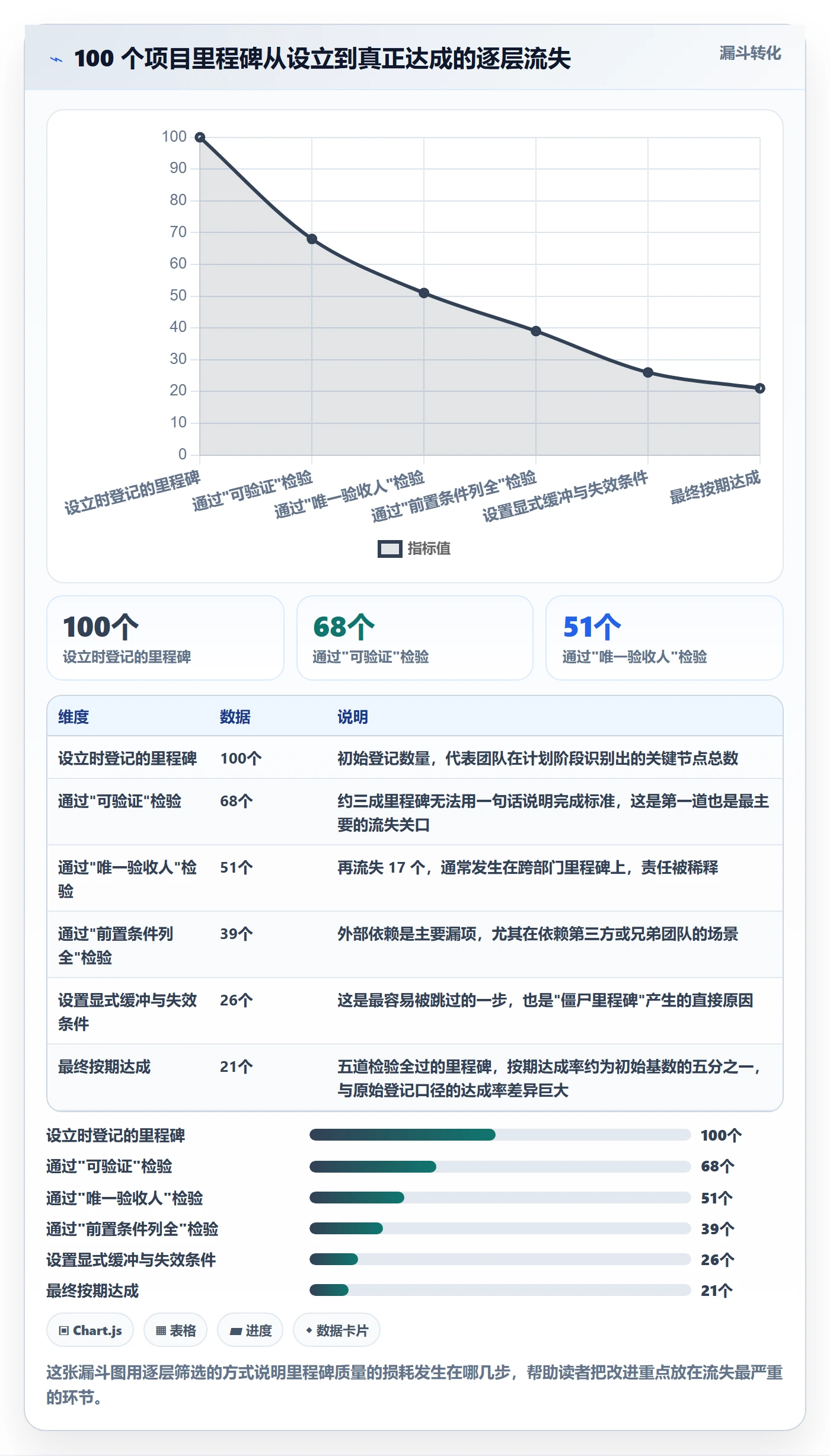Click table row 设置显式缓冲与失效条件
Viewport: 830px width, 1456px height.
coord(415,1011)
